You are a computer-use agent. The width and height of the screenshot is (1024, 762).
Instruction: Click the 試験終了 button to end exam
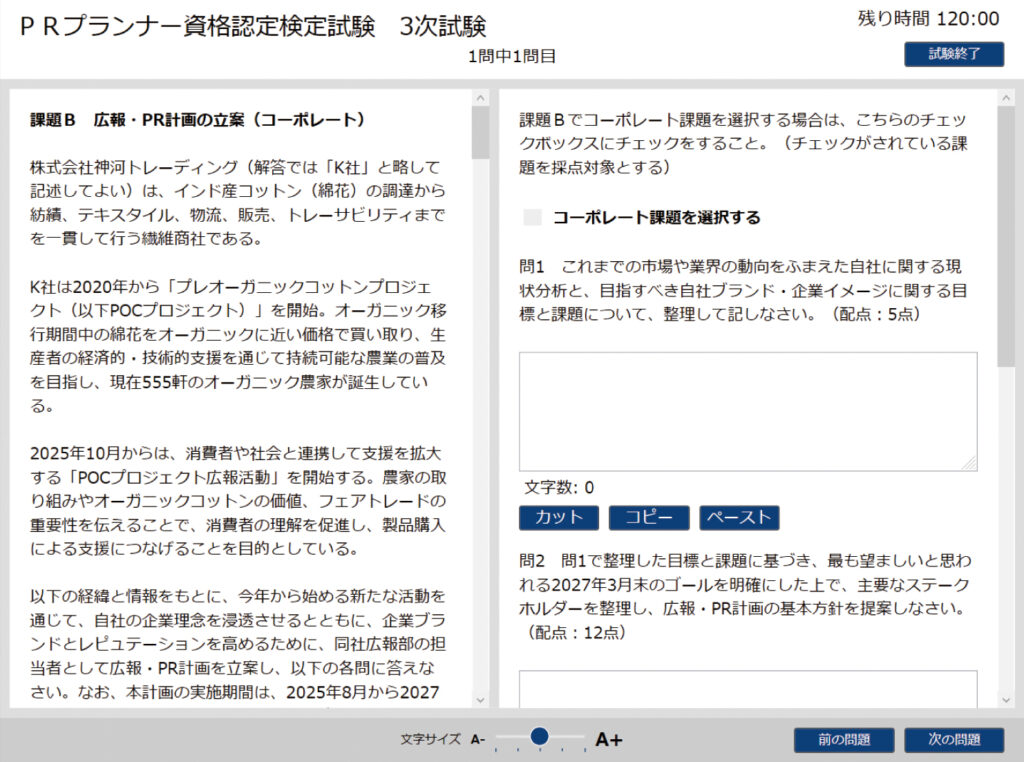[x=953, y=54]
